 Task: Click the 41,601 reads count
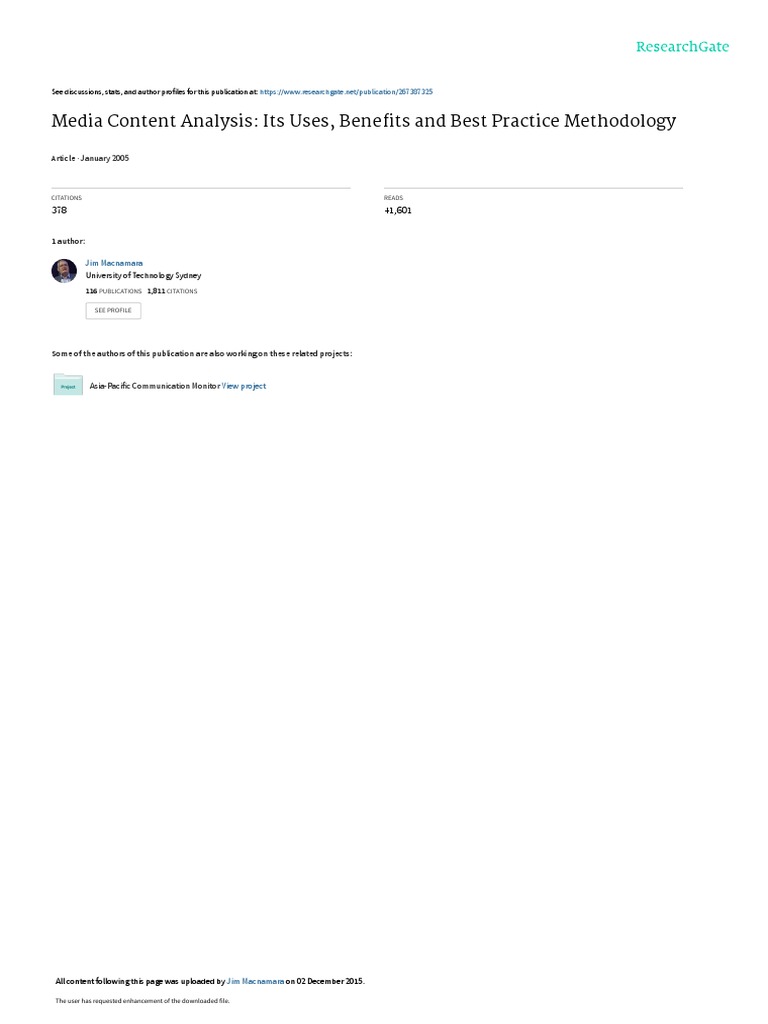[398, 210]
